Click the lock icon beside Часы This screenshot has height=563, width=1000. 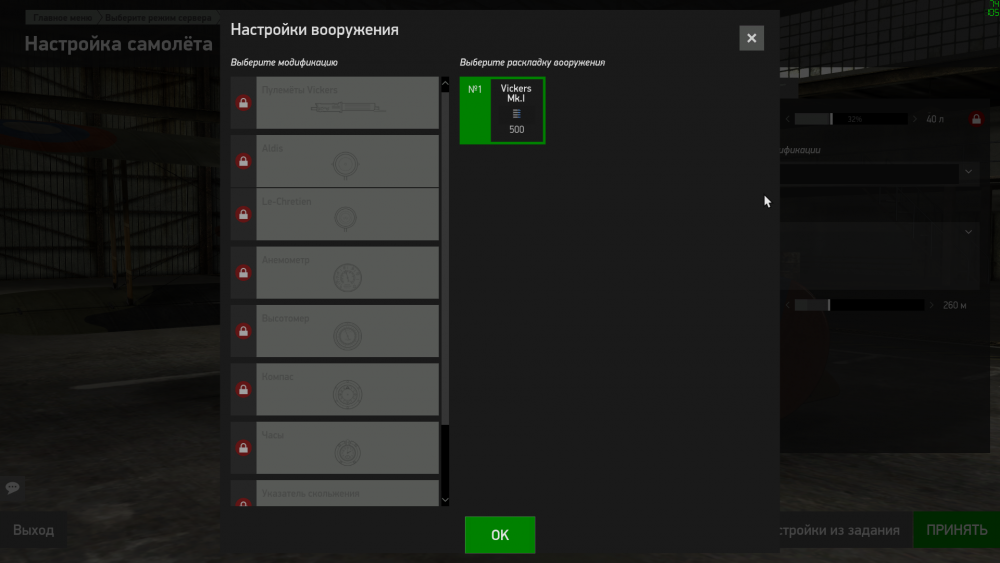[243, 448]
